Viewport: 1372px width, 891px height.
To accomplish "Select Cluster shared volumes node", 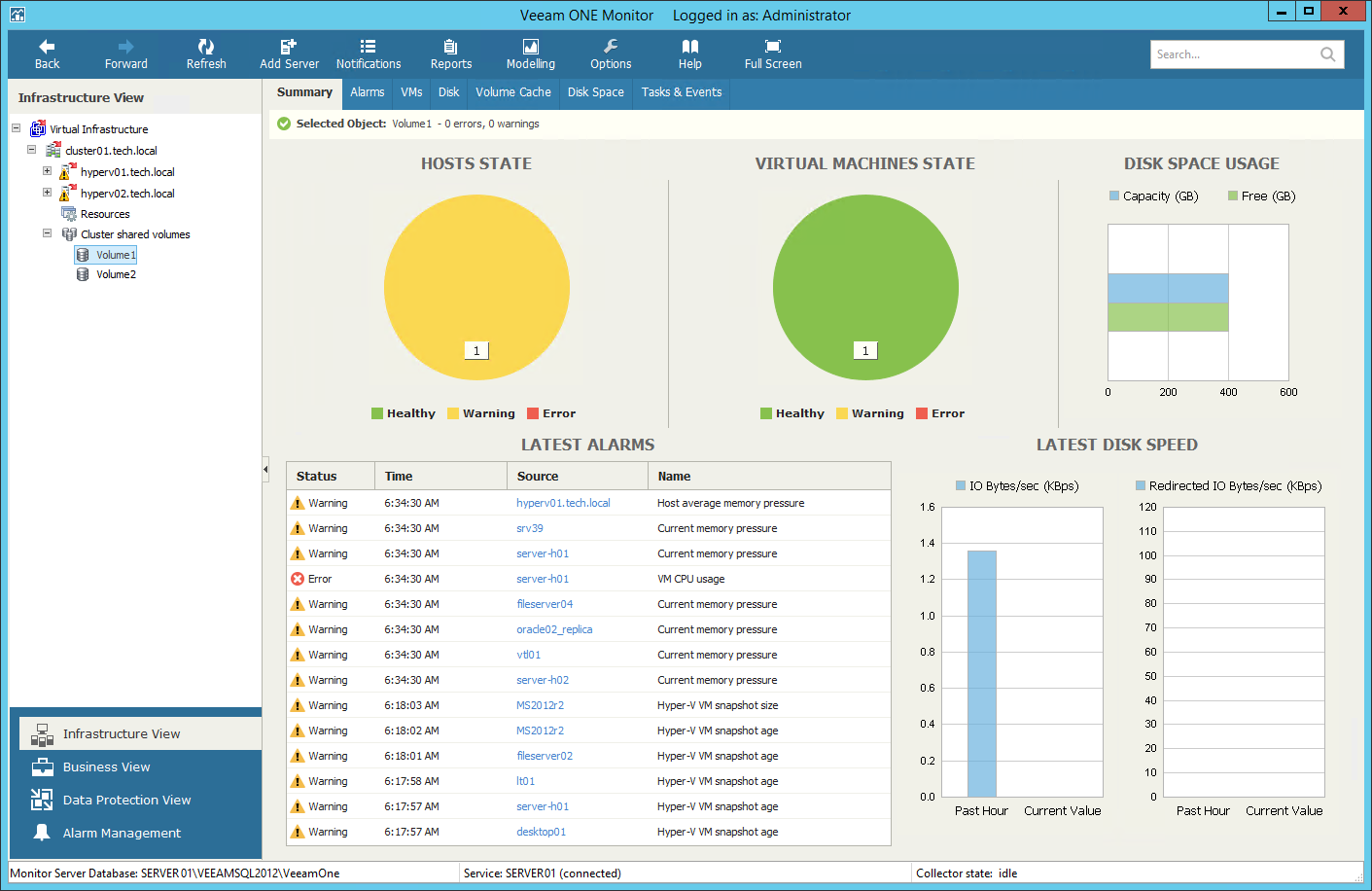I will point(135,234).
